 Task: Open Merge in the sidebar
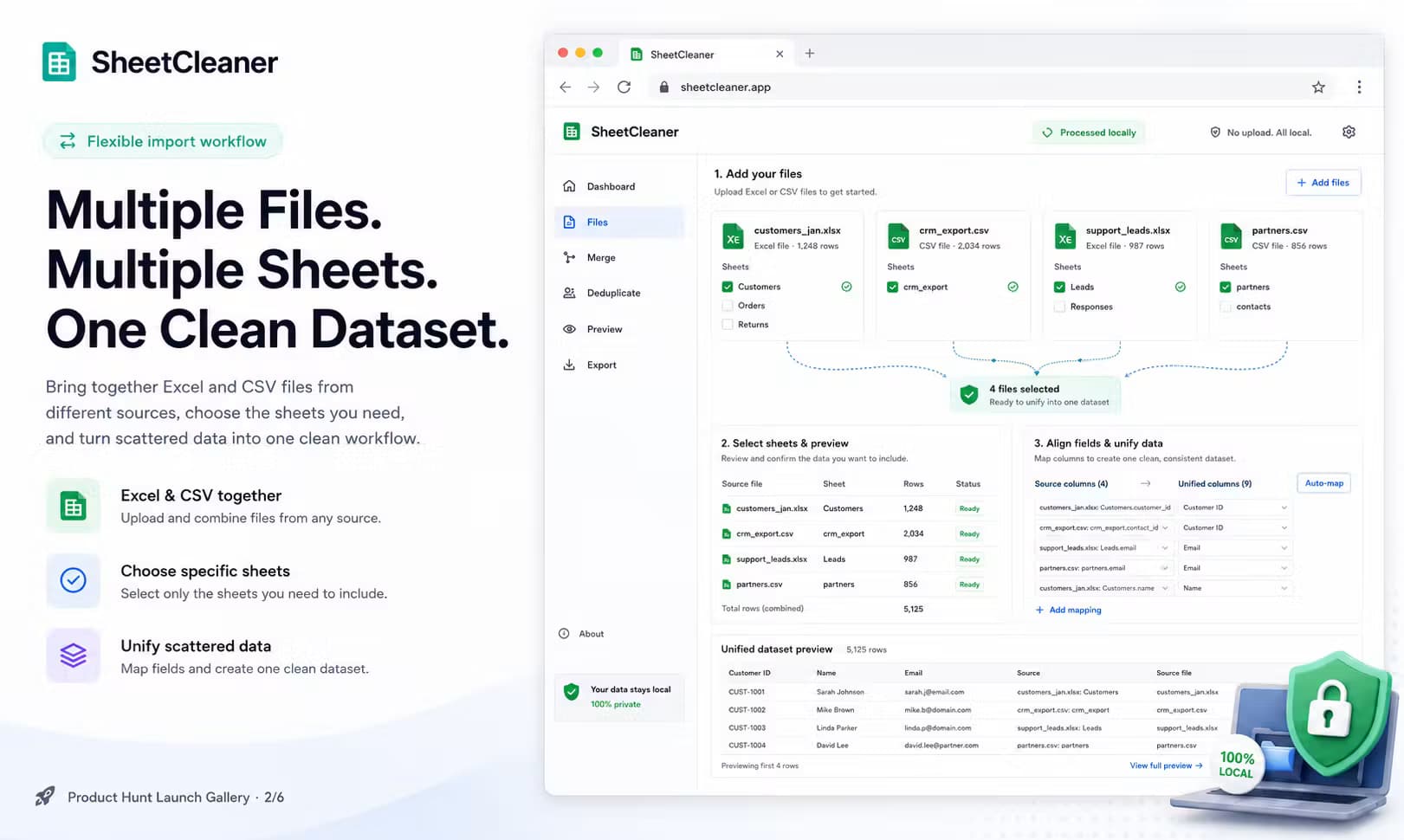pos(618,257)
